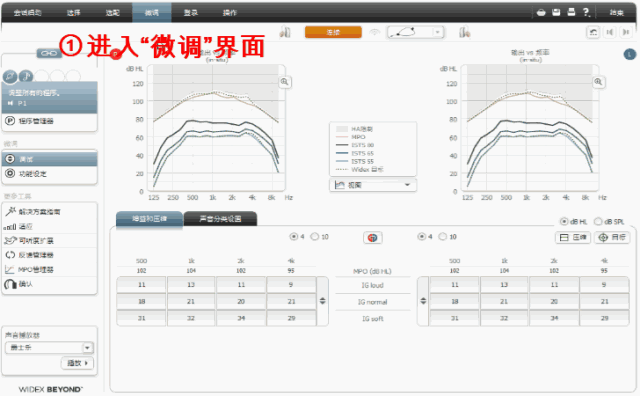Click right IG normal 500 Hz cell 18
The image size is (640, 396).
pos(454,301)
